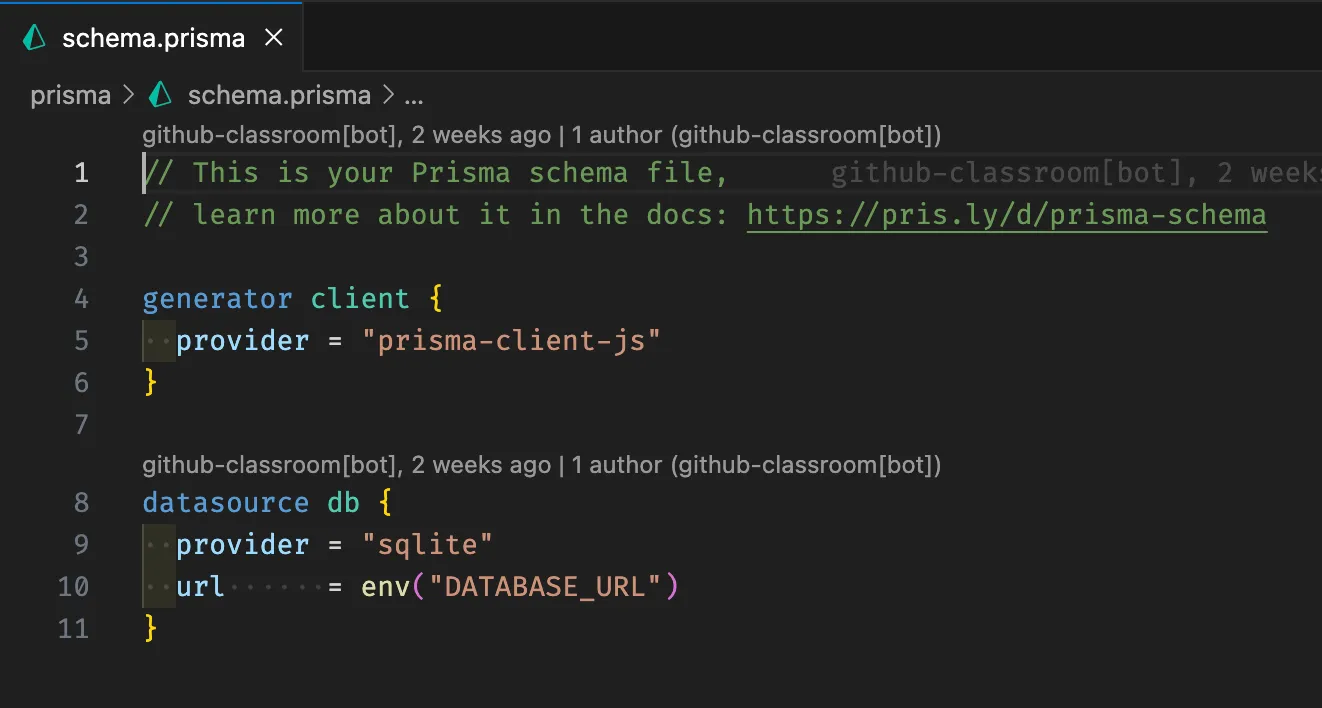Viewport: 1322px width, 708px height.
Task: Click line number 1 in the gutter
Action: (x=81, y=173)
